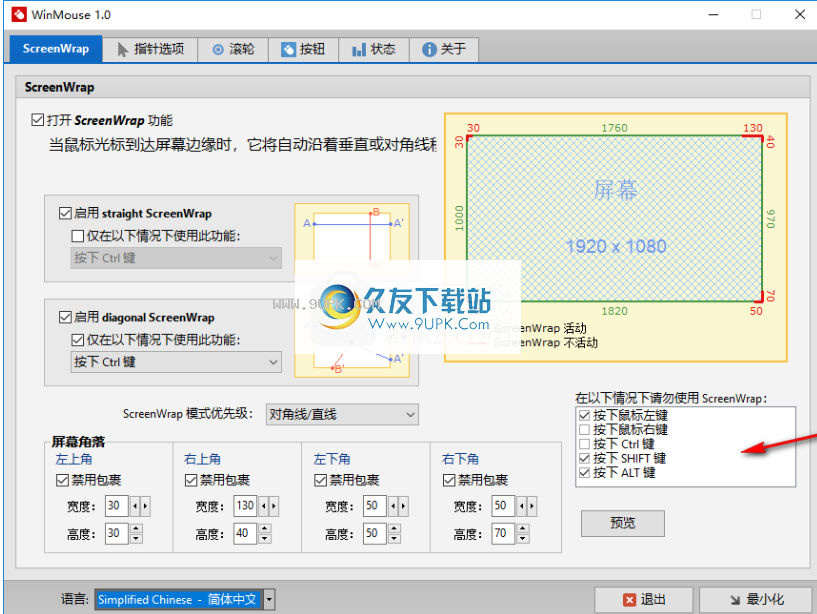Screen dimensions: 817x614
Task: Click the 右下角 高度 field showing 70
Action: pos(503,533)
